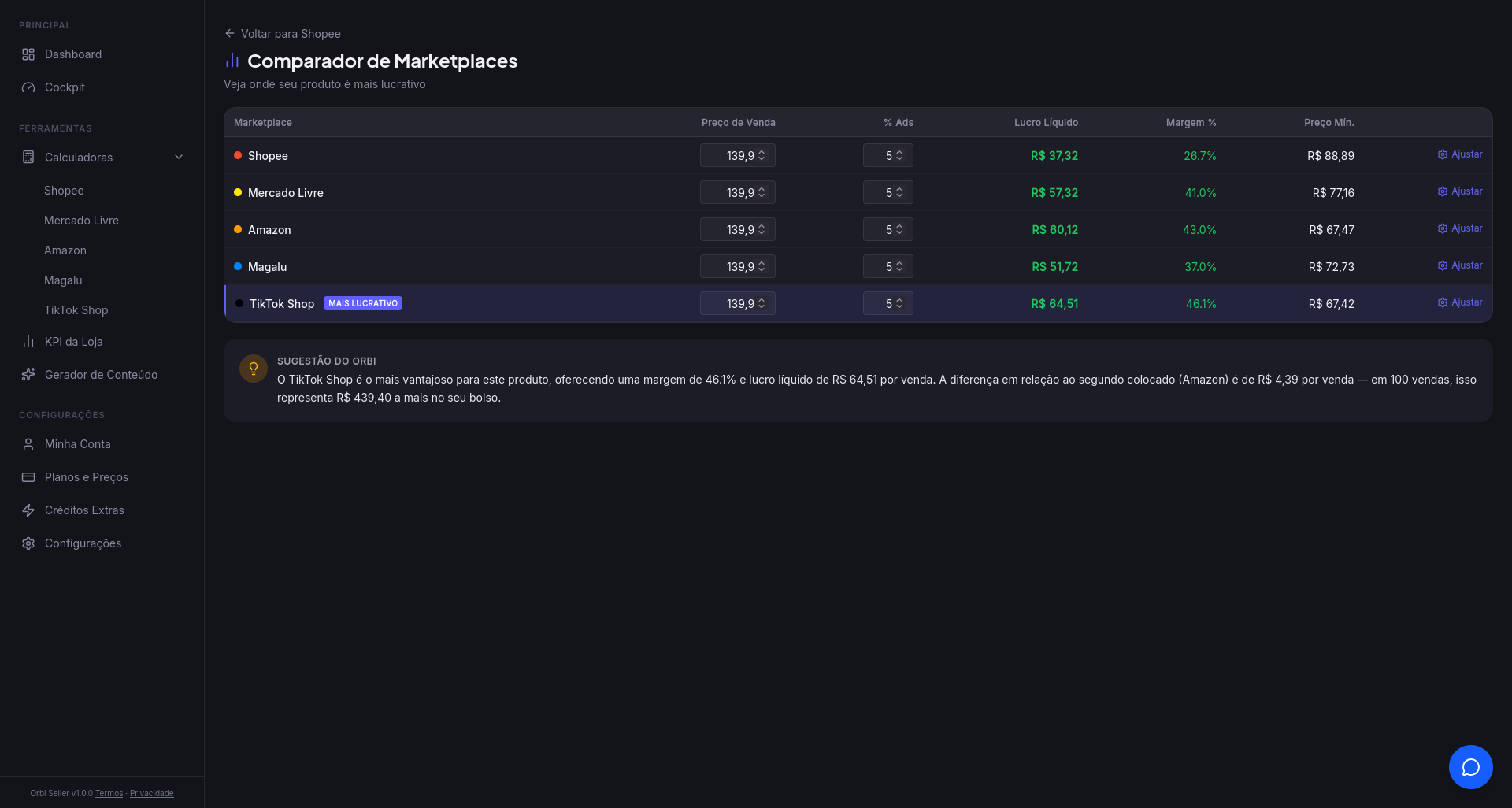This screenshot has height=808, width=1512.
Task: Click the MAIS LUCRATIVO badge
Action: (363, 303)
